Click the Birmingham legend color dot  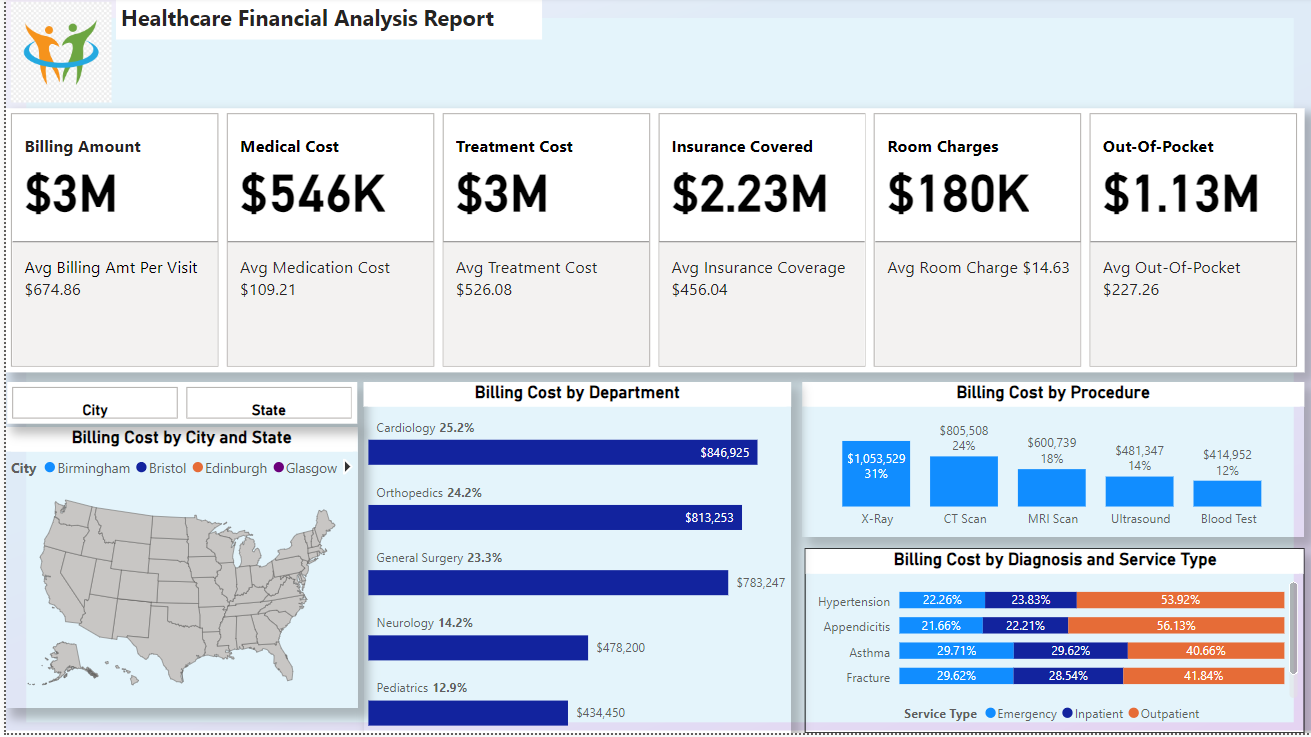pyautogui.click(x=50, y=468)
